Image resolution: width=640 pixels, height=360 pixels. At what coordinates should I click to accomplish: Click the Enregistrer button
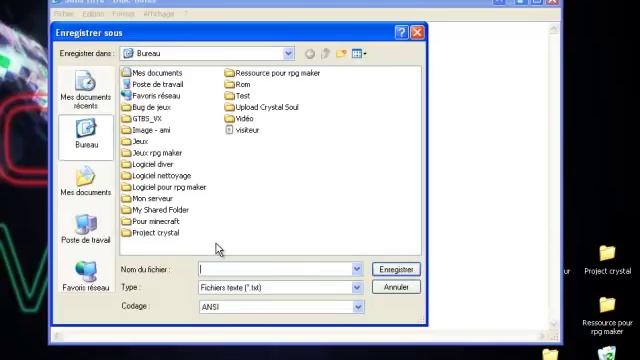point(396,269)
